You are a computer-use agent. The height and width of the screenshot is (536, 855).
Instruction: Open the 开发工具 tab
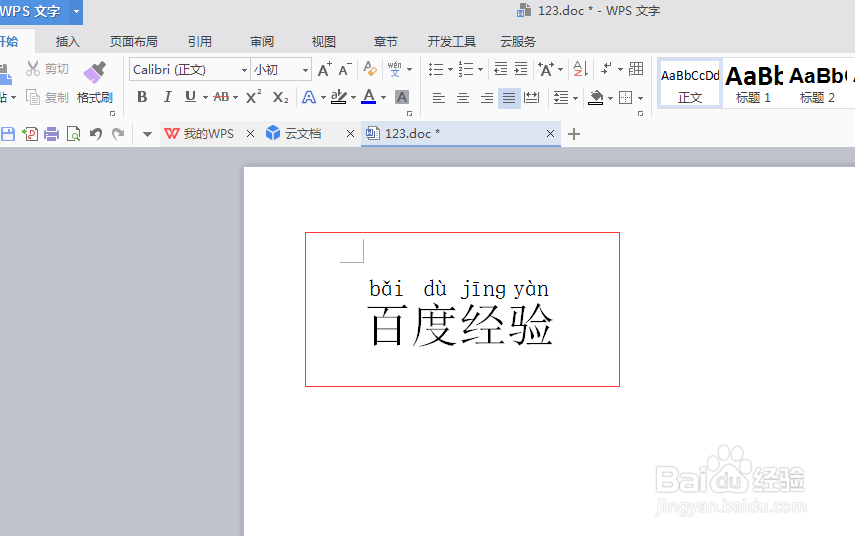pyautogui.click(x=451, y=41)
